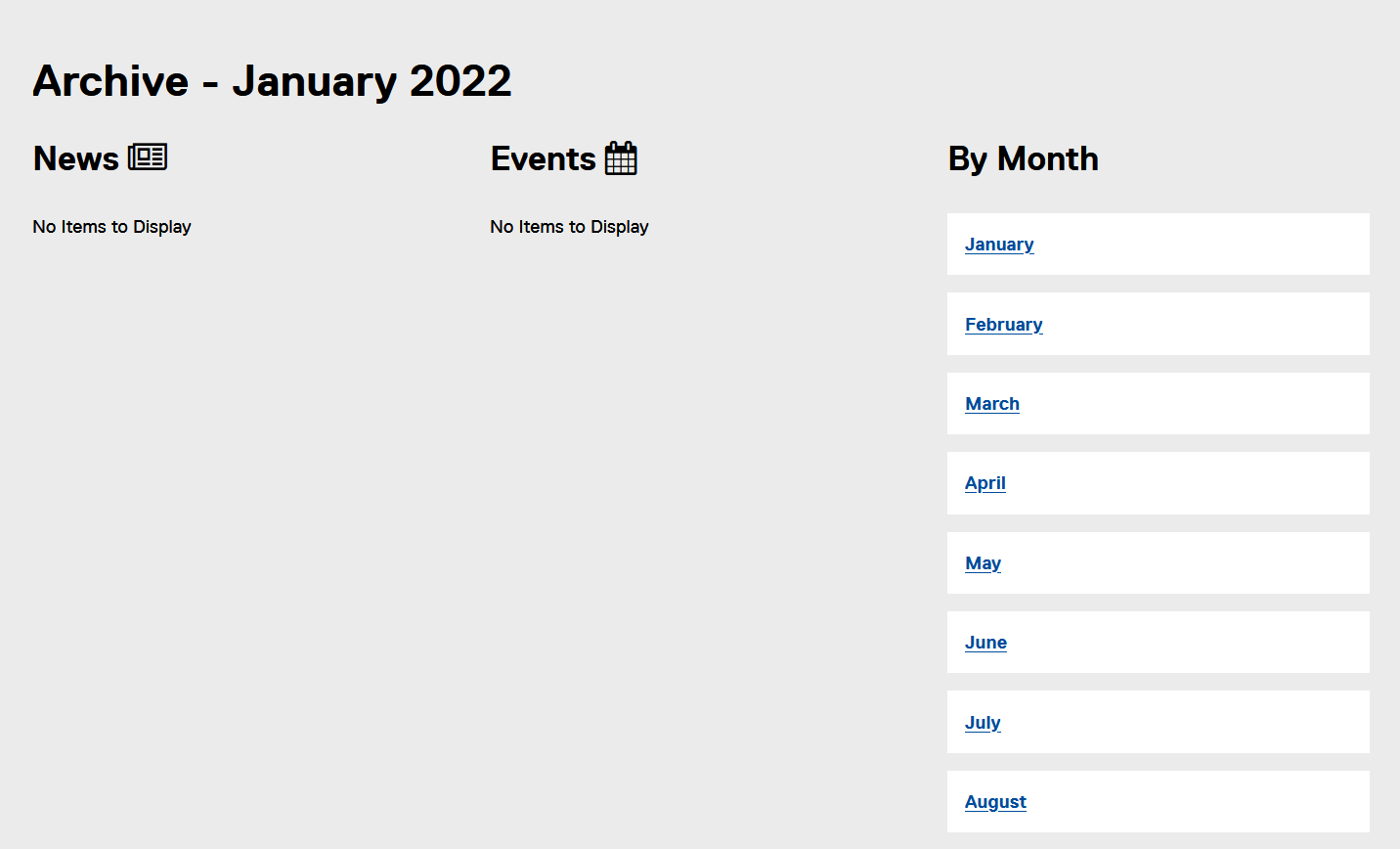Click the Archive - January 2022 page title
Screen dimensions: 1400x849
272,81
